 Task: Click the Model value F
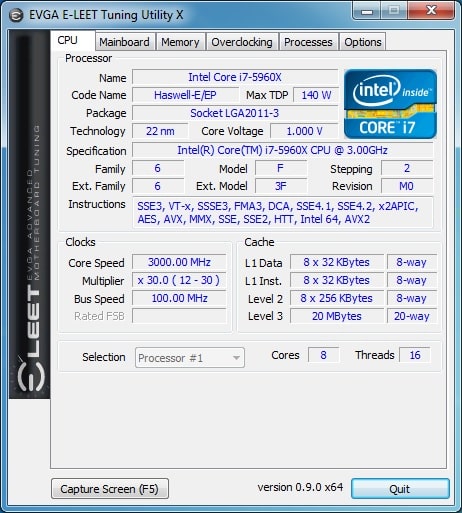pos(281,168)
